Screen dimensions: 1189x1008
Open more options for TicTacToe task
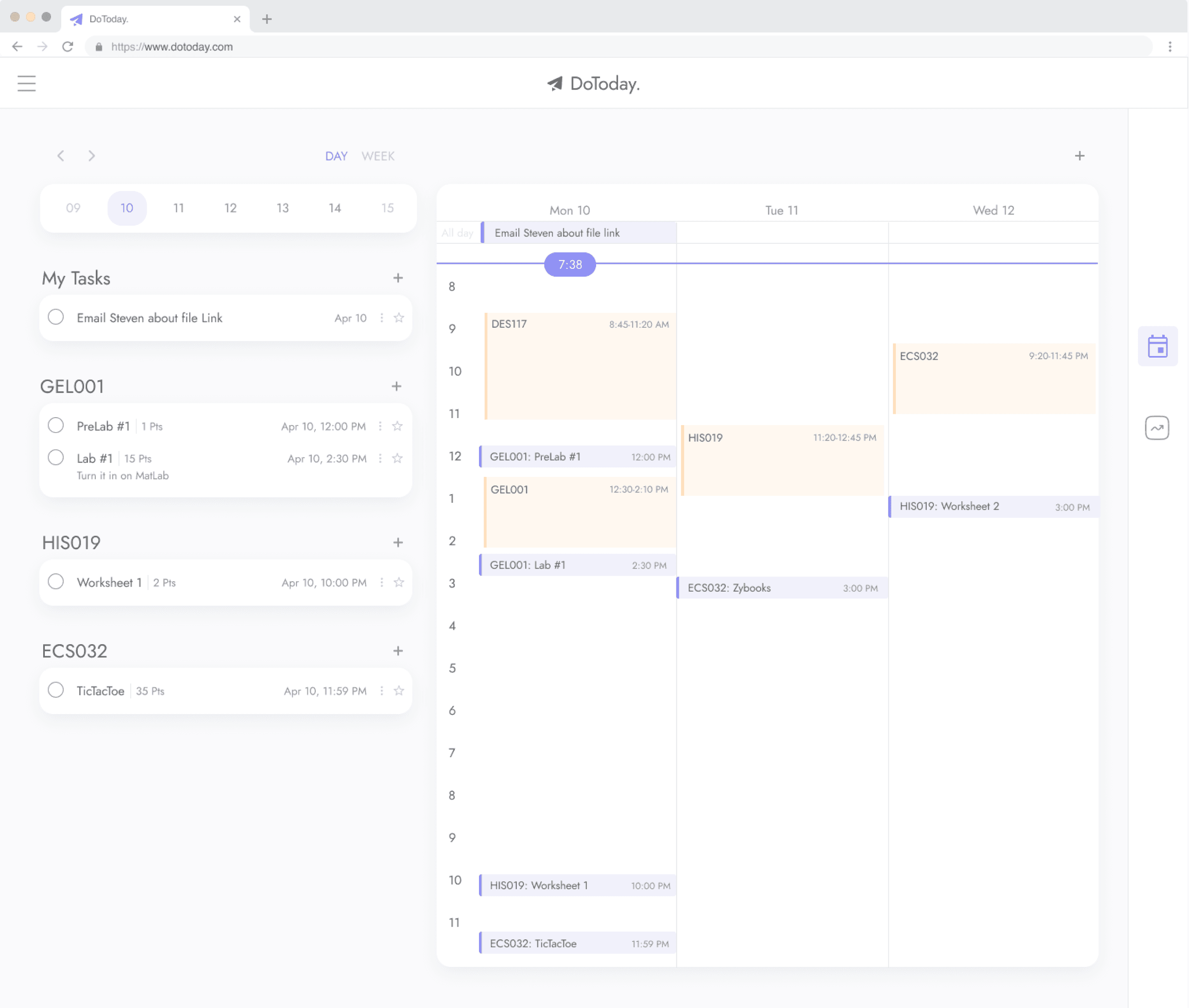[382, 691]
